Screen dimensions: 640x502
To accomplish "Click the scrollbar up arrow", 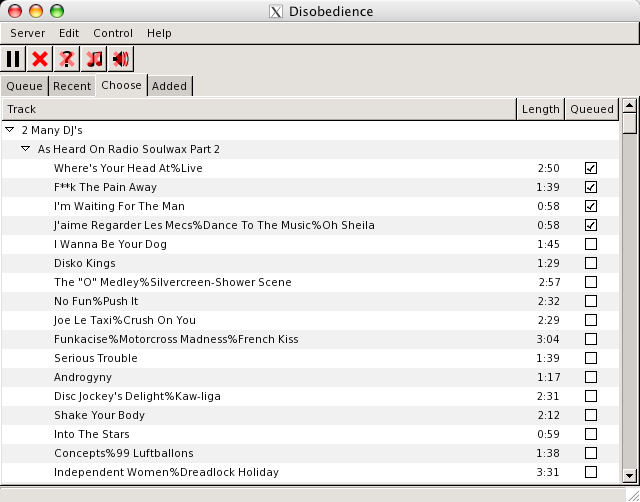I will click(x=629, y=106).
